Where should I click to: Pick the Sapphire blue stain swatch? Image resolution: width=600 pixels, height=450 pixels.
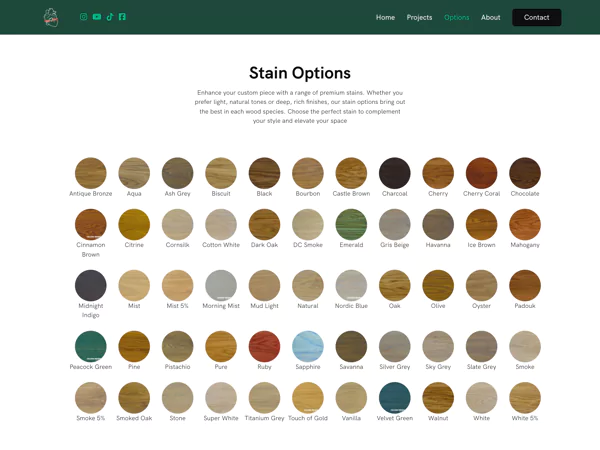(308, 346)
